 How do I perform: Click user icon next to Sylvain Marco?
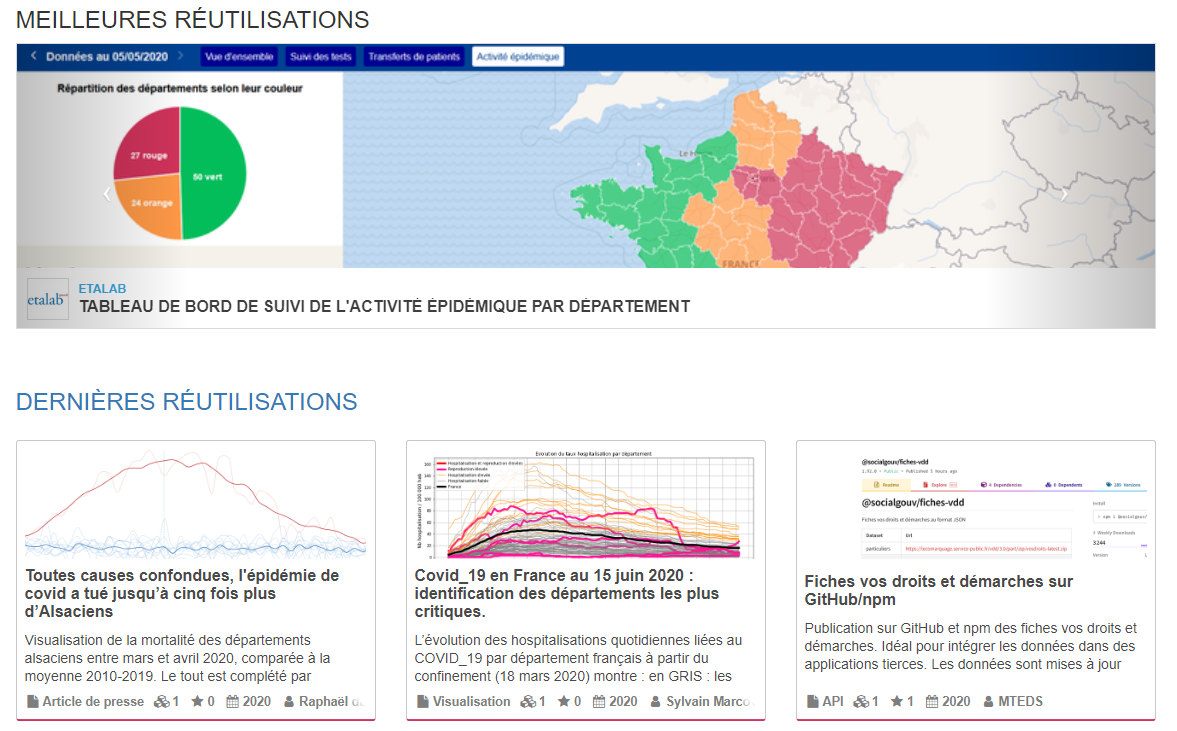pyautogui.click(x=656, y=702)
